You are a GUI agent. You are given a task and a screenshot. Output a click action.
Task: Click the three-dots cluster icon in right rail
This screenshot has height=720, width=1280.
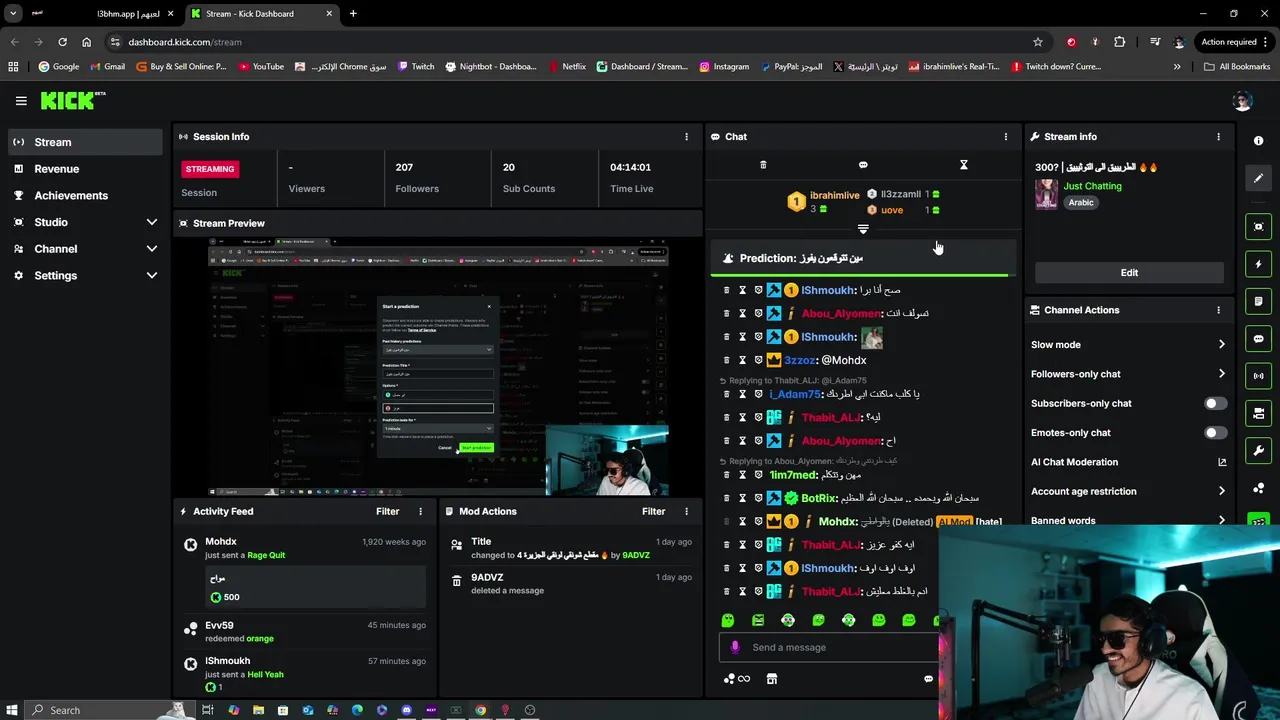pyautogui.click(x=1259, y=488)
